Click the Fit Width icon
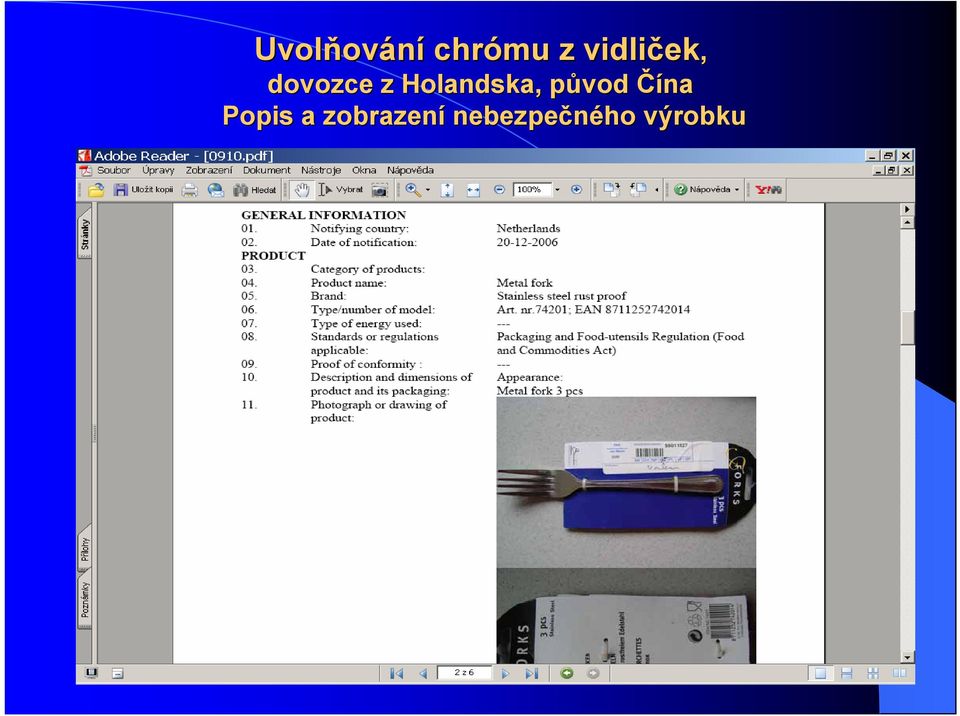This screenshot has width=960, height=716. 473,190
